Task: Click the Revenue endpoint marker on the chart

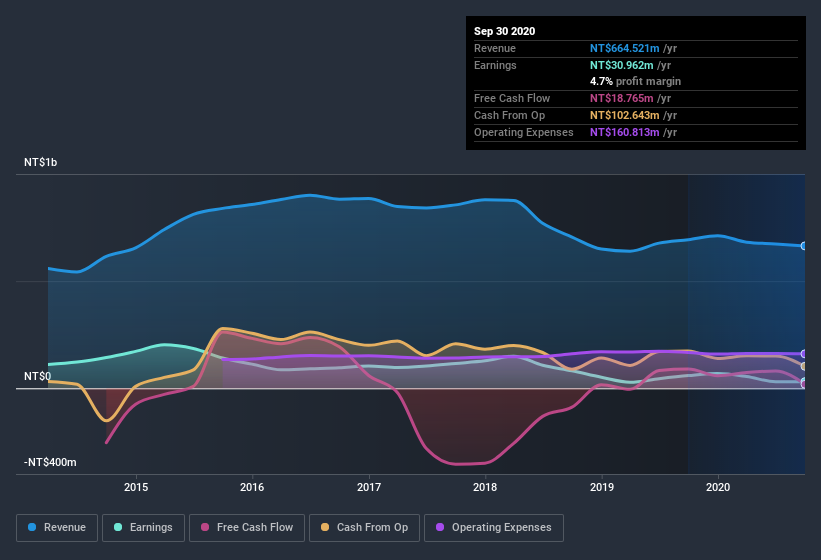Action: pyautogui.click(x=803, y=246)
